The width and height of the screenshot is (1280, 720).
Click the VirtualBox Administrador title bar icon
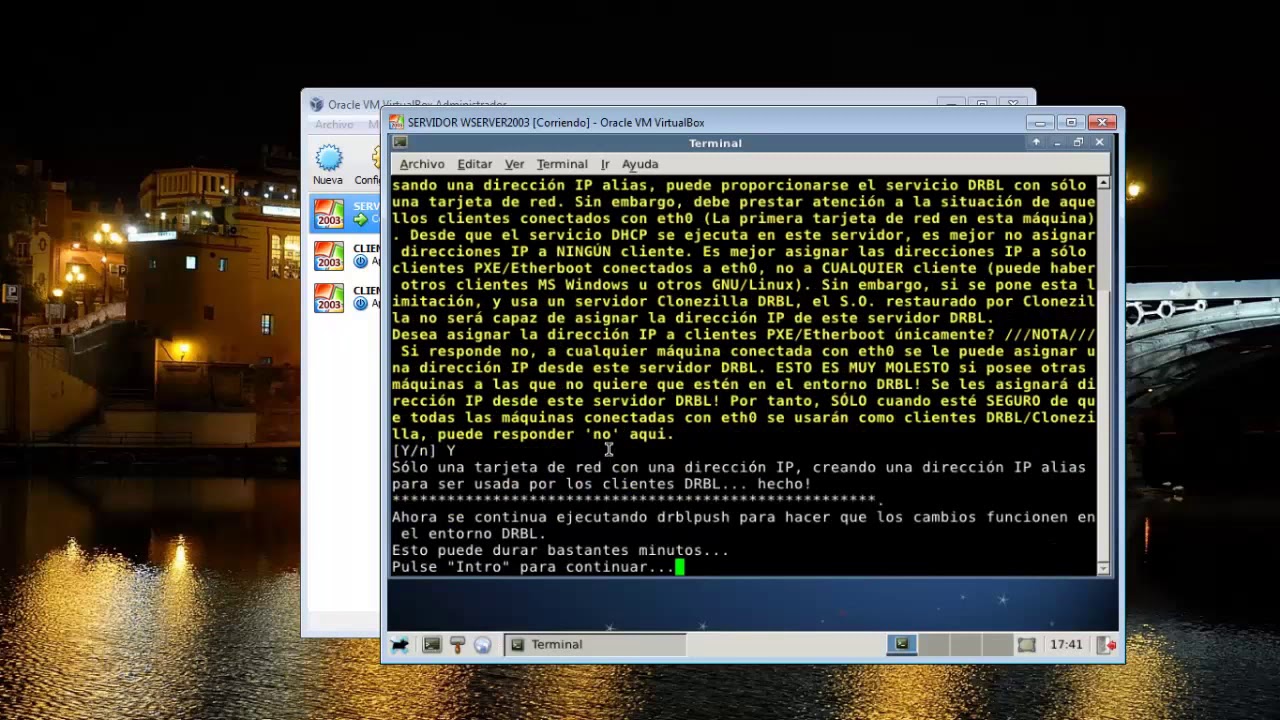[x=317, y=104]
